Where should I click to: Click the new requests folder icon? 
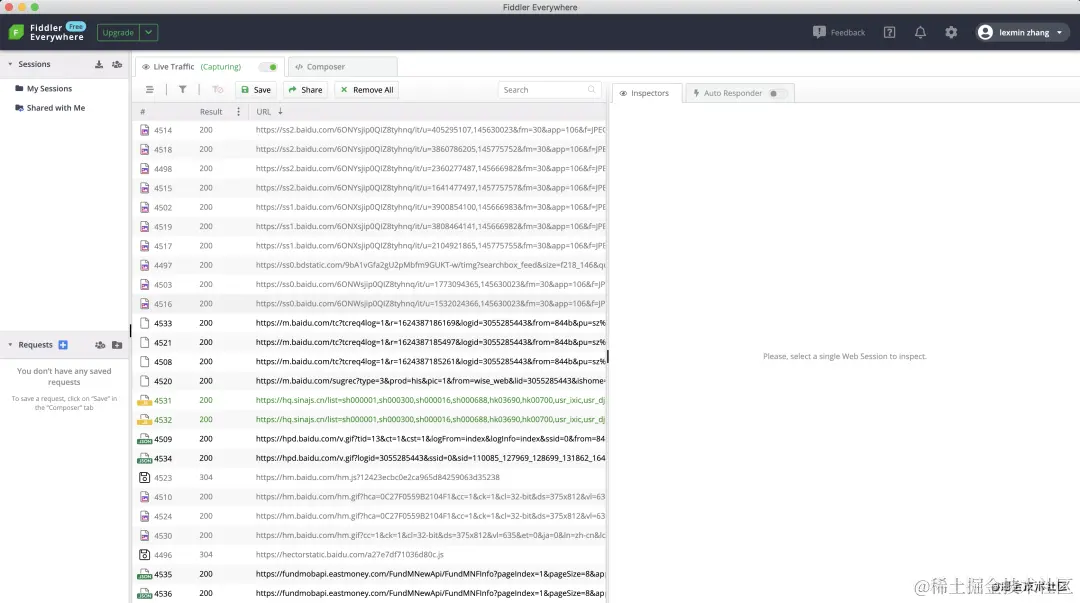pos(117,345)
